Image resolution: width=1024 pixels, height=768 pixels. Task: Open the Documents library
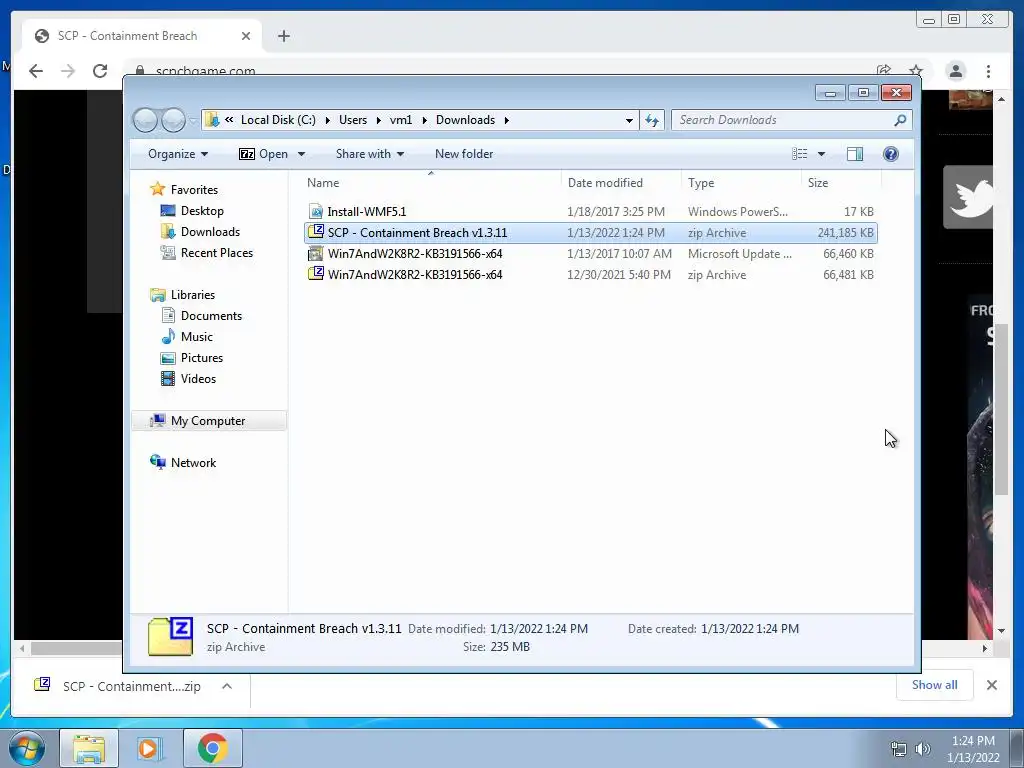point(211,316)
